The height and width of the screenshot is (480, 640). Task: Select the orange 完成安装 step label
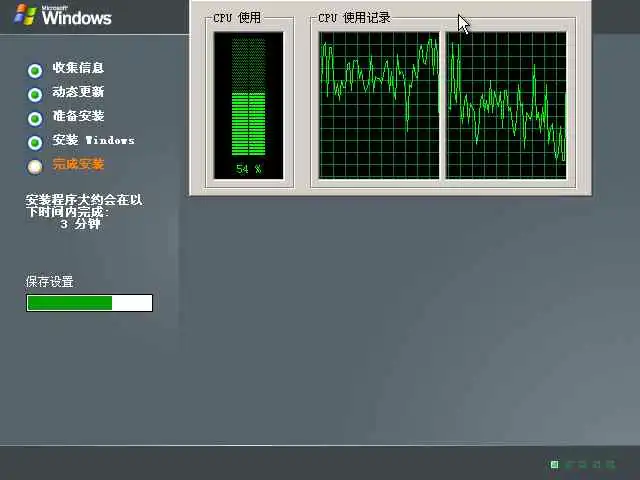pos(78,164)
